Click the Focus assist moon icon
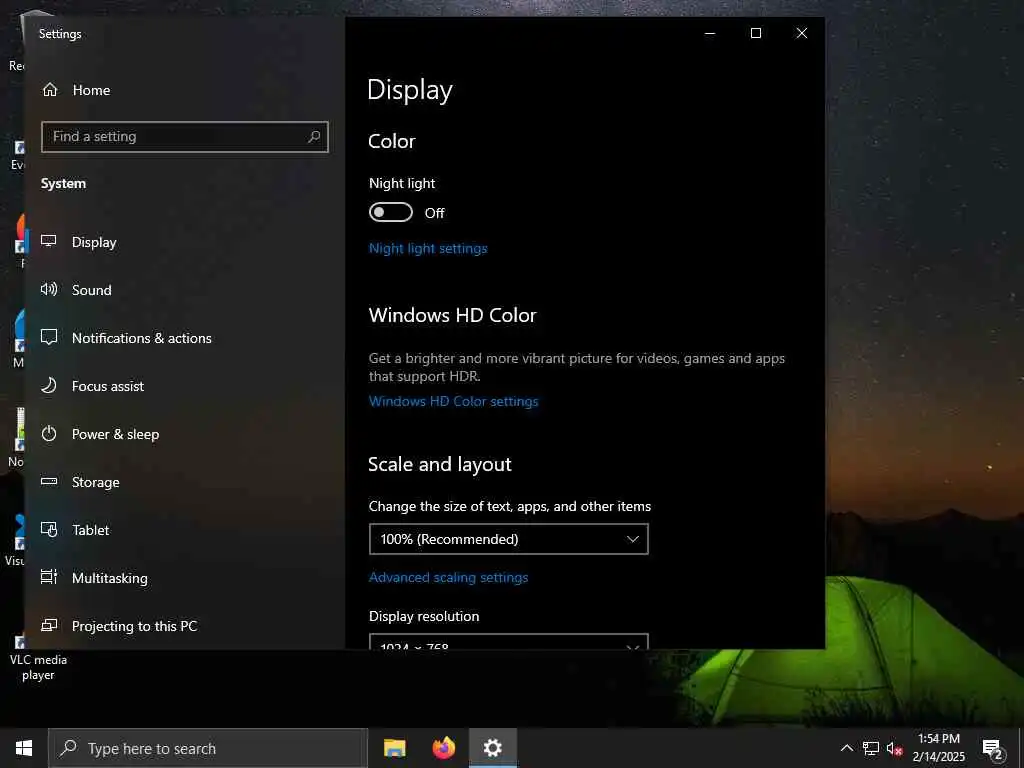 pyautogui.click(x=49, y=385)
